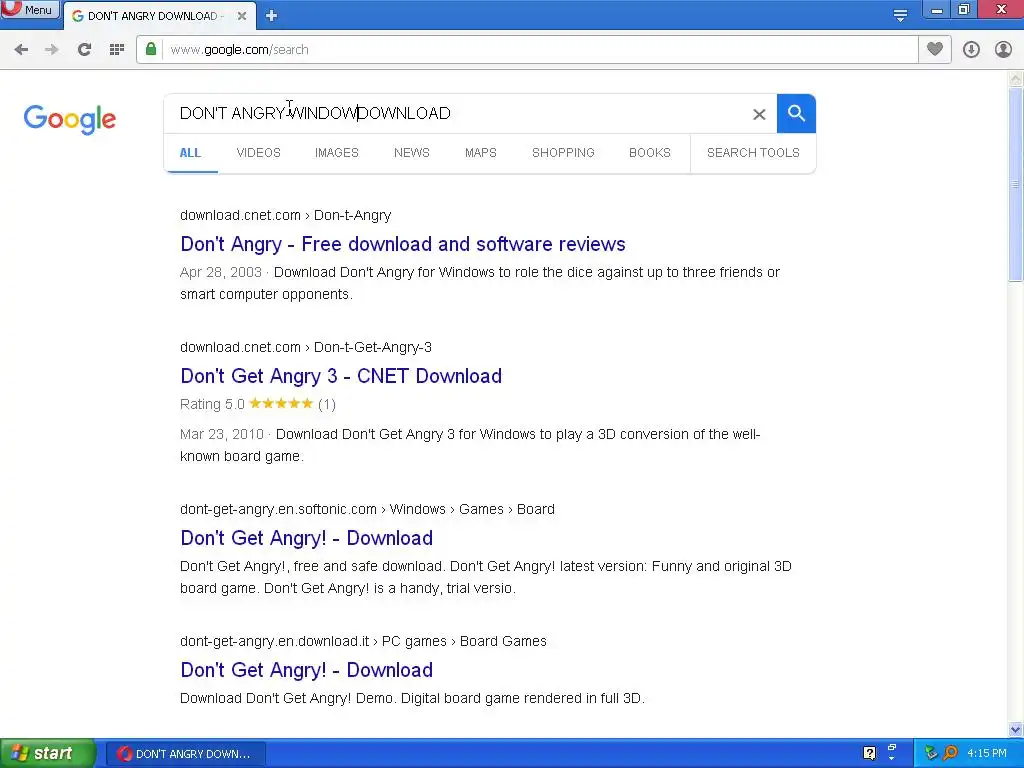
Task: Switch to the SHOPPING tab
Action: 563,153
